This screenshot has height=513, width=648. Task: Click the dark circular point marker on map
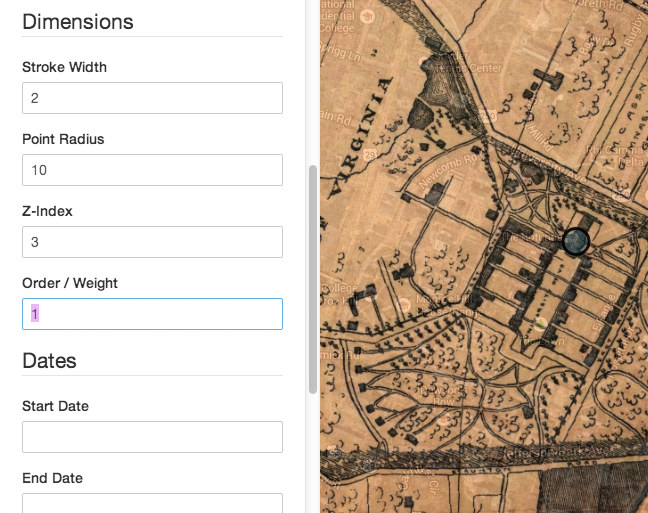[x=575, y=241]
